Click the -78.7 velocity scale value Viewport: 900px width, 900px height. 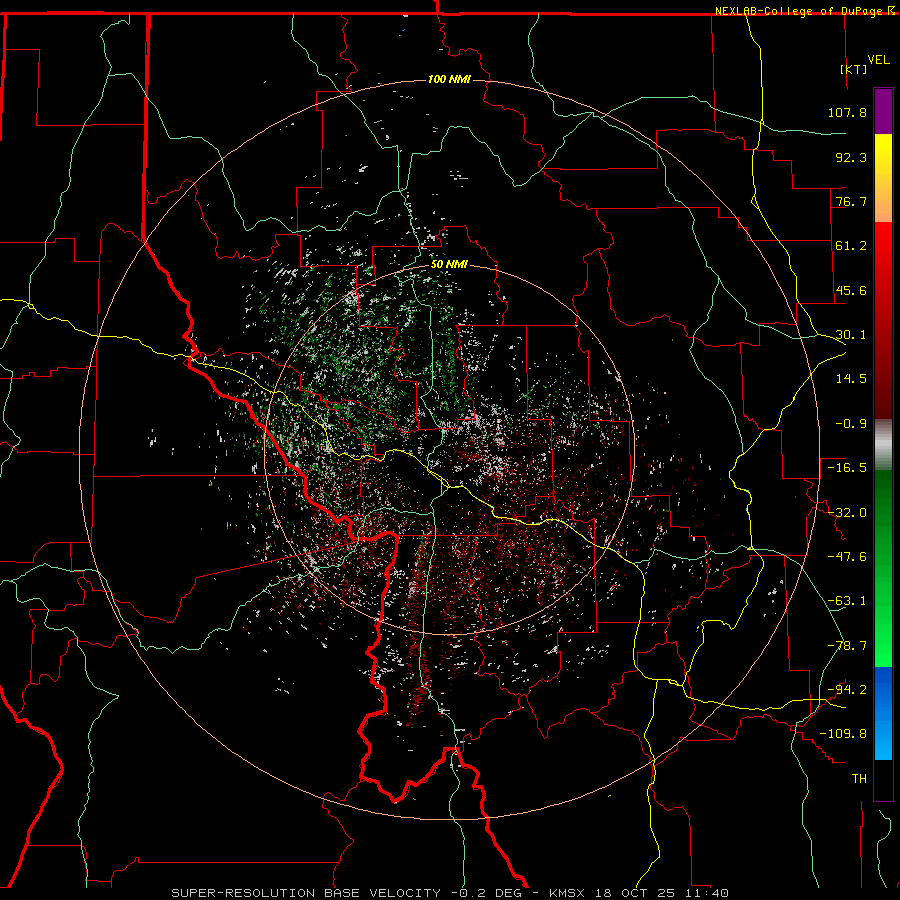click(x=847, y=646)
